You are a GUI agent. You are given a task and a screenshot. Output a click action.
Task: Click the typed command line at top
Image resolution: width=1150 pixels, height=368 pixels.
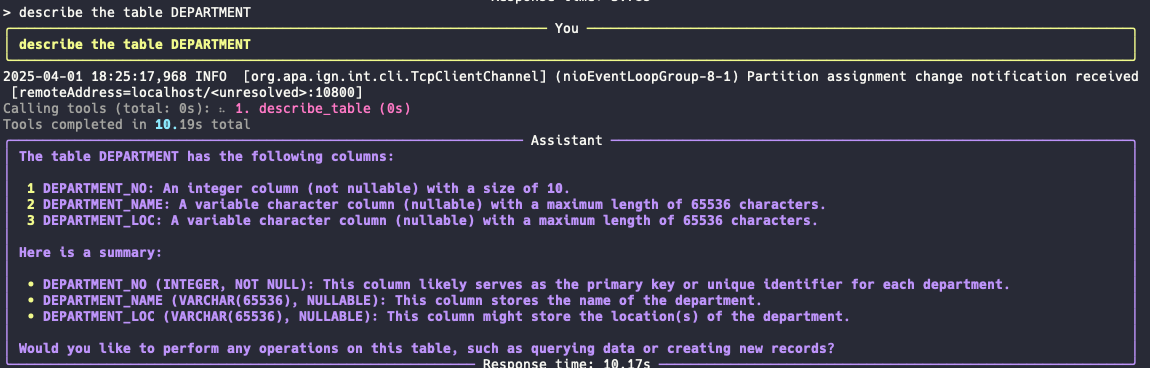[127, 12]
